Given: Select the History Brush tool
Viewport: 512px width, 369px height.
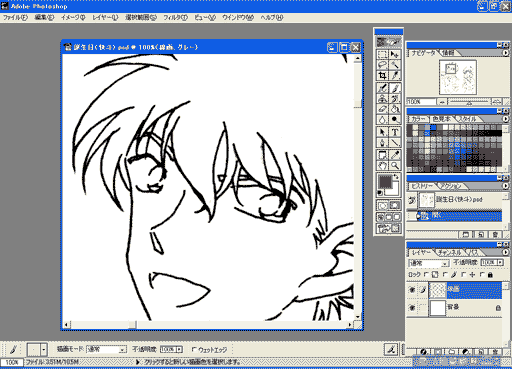Looking at the screenshot, I should [x=395, y=98].
